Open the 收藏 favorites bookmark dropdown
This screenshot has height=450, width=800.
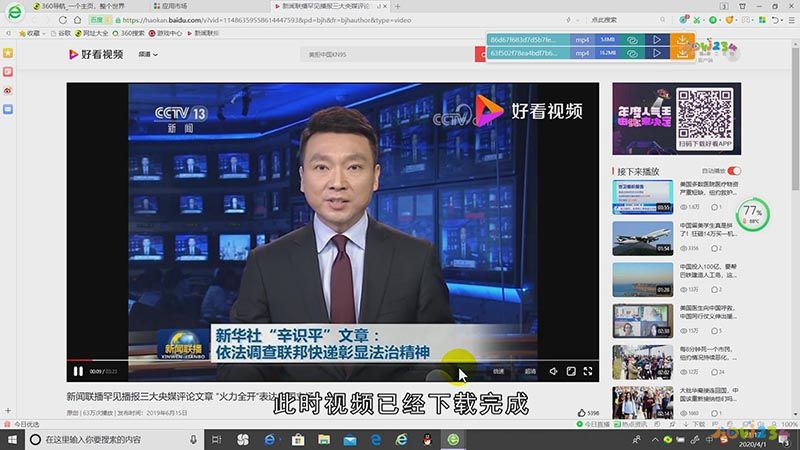[x=32, y=33]
